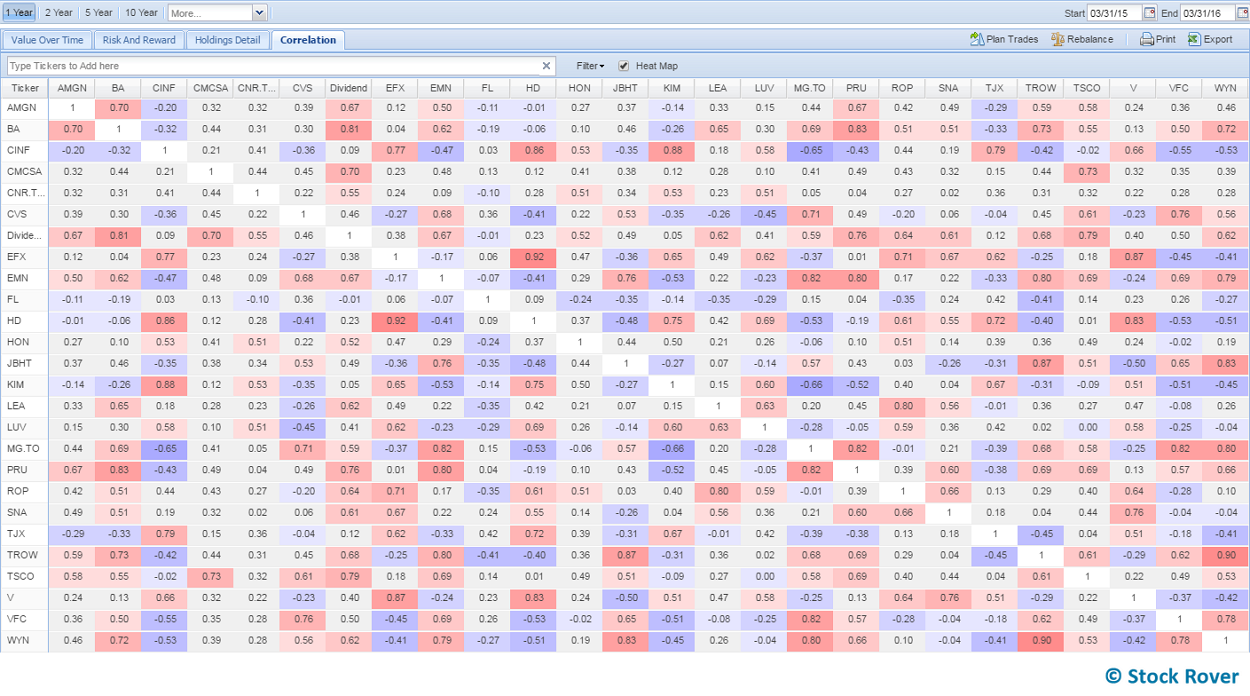Select the EFX row label
This screenshot has width=1250, height=696.
click(24, 256)
